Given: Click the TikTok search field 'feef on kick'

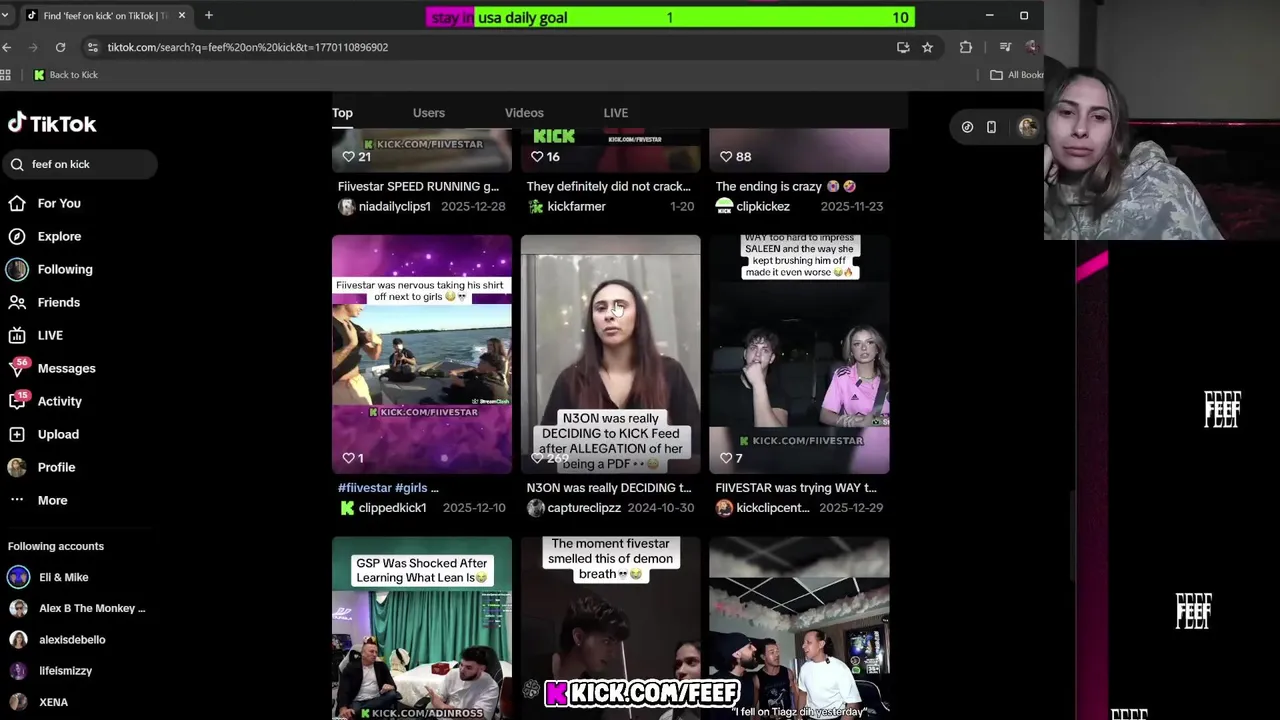Looking at the screenshot, I should coord(80,164).
